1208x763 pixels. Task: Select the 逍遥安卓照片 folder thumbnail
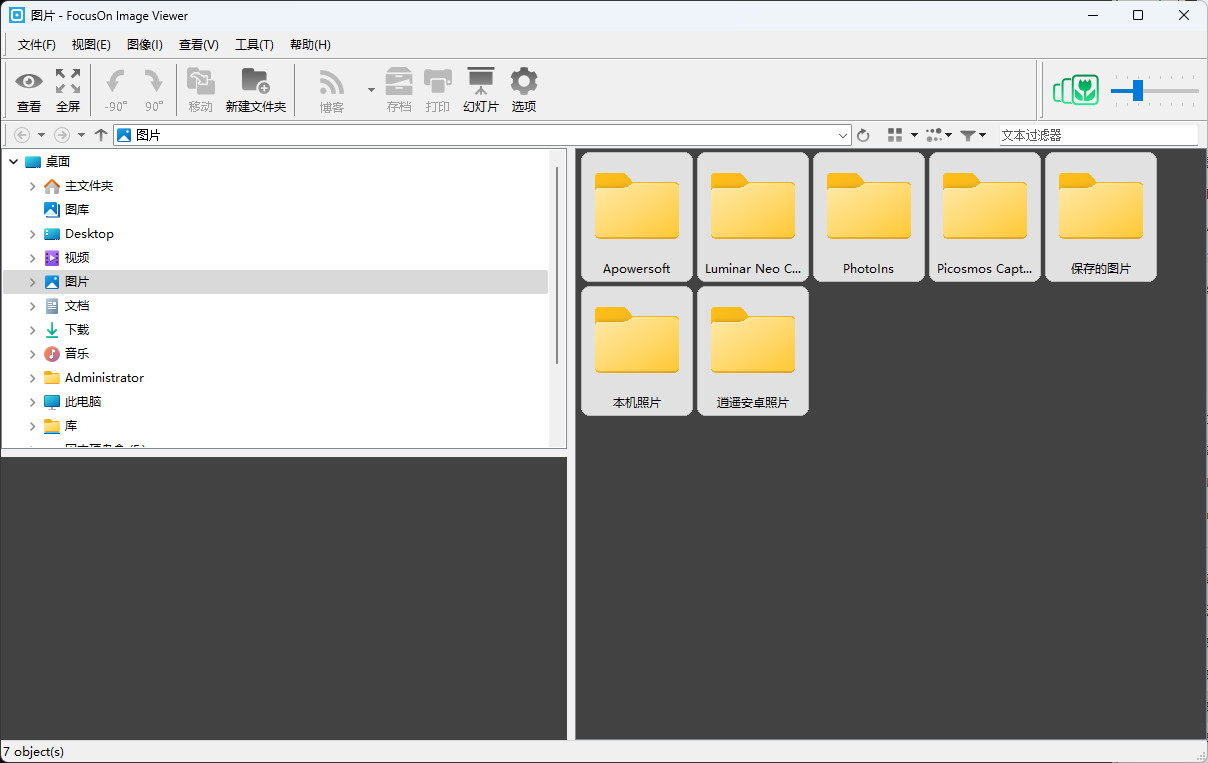[753, 351]
